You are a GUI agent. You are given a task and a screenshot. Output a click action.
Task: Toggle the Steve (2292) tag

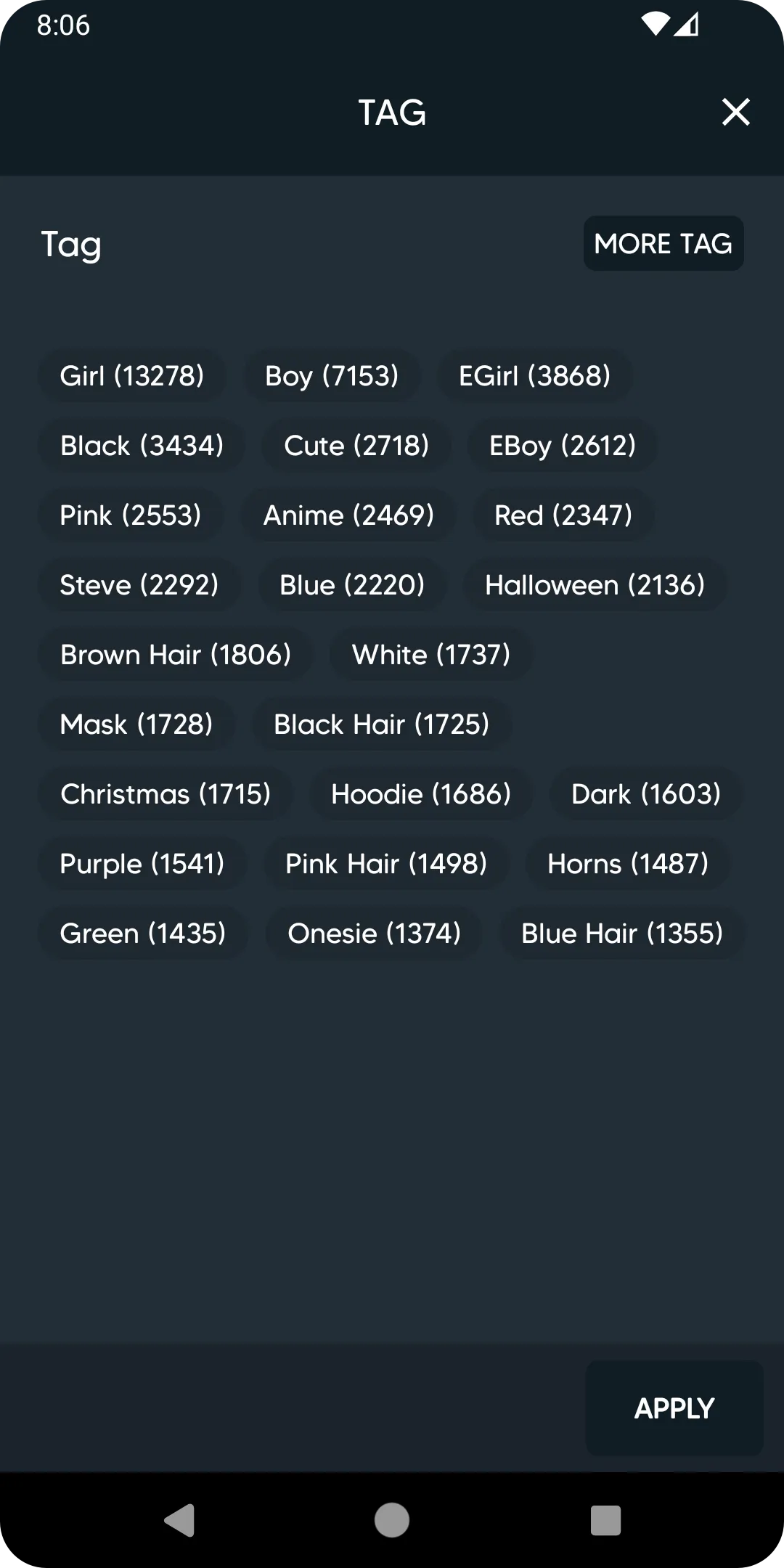pos(139,585)
